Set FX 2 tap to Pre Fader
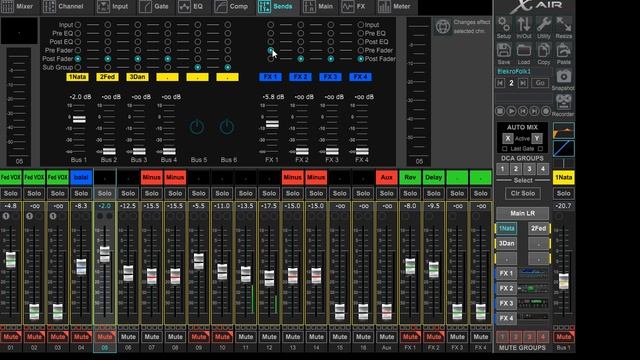Image resolution: width=640 pixels, height=360 pixels. coord(300,50)
